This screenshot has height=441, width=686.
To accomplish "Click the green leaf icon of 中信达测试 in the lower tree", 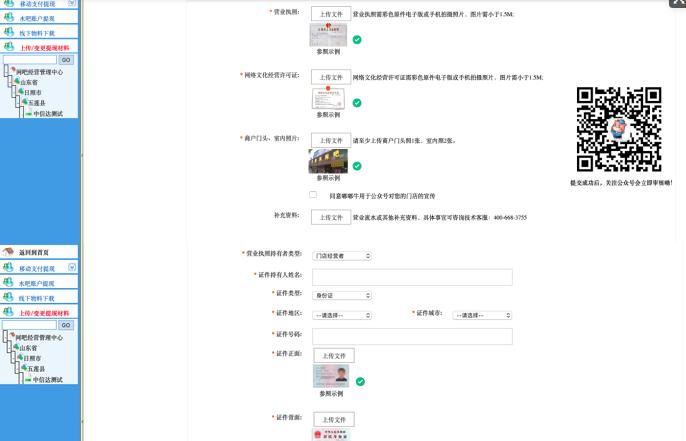I will pyautogui.click(x=28, y=380).
